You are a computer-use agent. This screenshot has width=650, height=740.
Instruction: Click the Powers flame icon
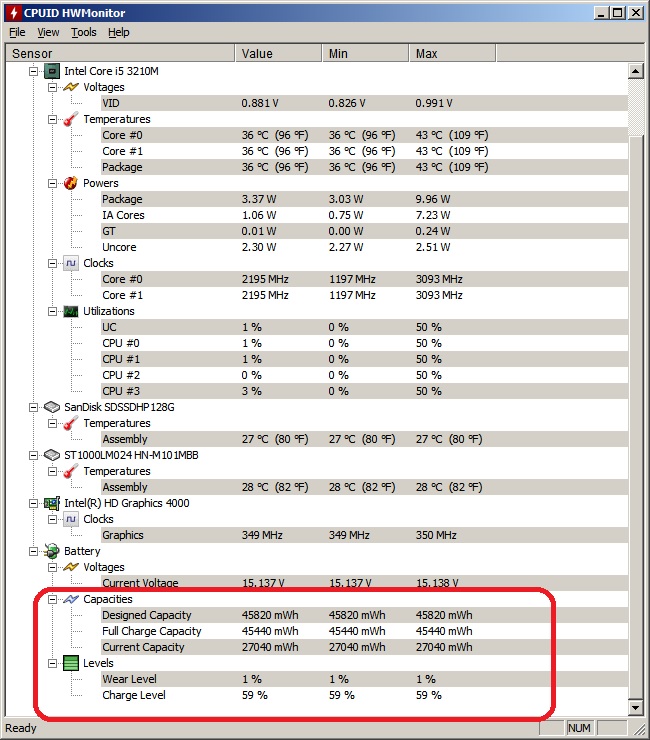tap(71, 183)
